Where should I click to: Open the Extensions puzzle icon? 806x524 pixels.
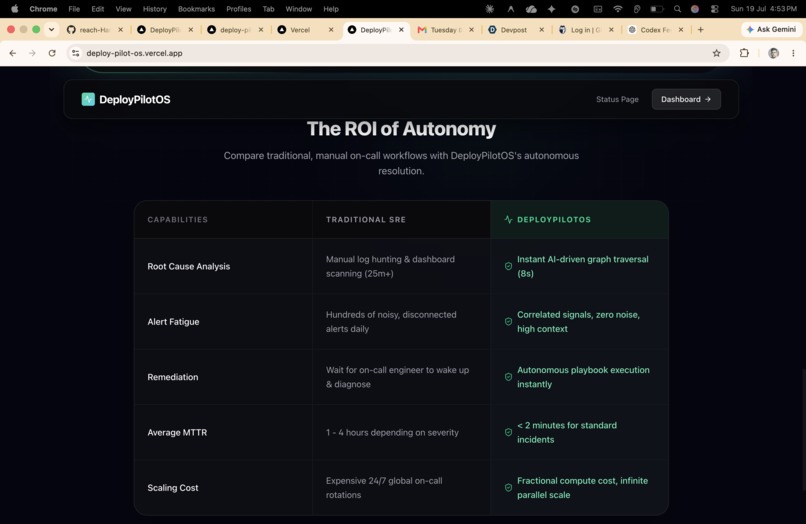click(744, 53)
